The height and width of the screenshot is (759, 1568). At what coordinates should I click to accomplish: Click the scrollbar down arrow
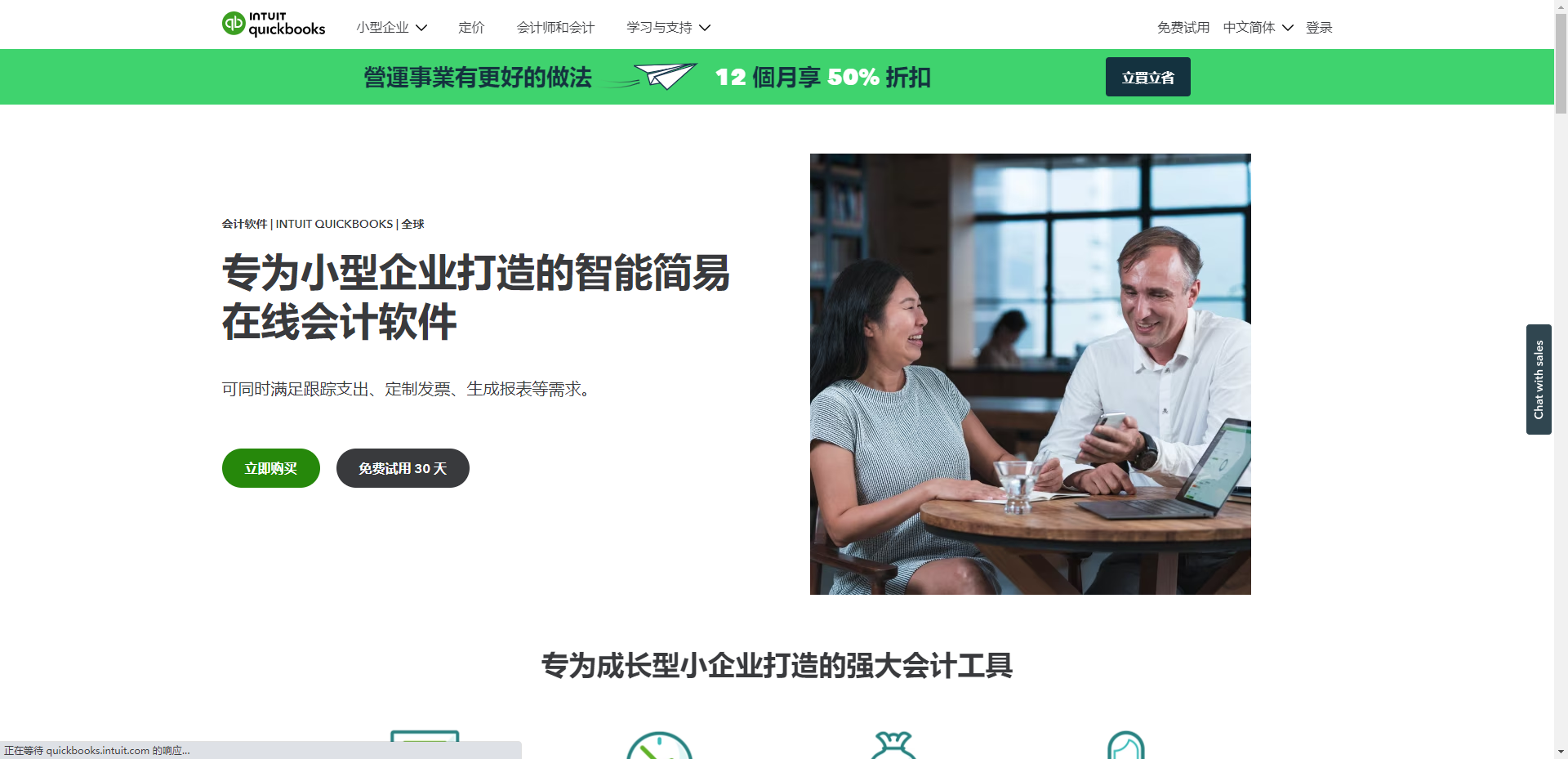pos(1561,752)
